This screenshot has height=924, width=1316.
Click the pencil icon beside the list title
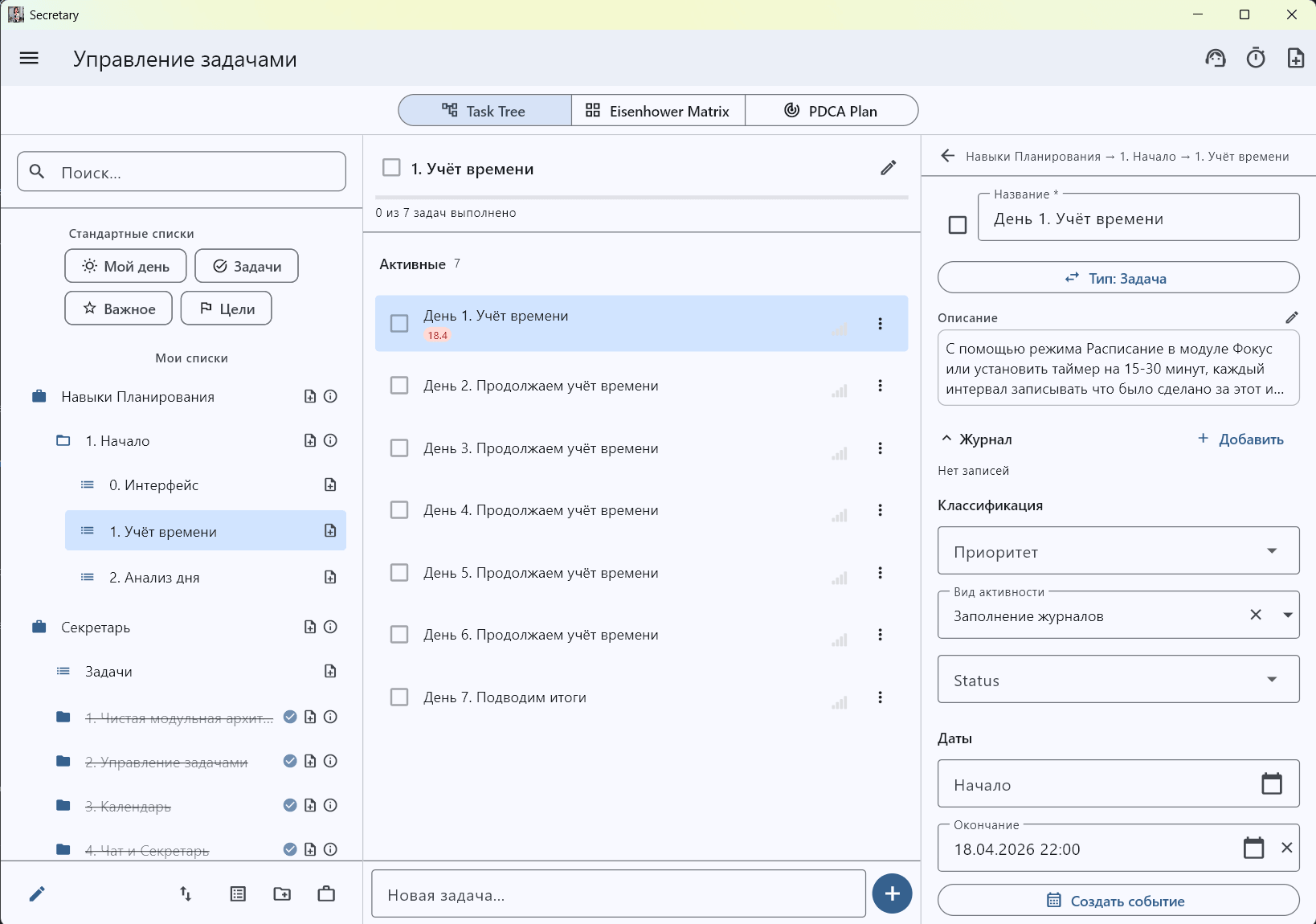[888, 168]
